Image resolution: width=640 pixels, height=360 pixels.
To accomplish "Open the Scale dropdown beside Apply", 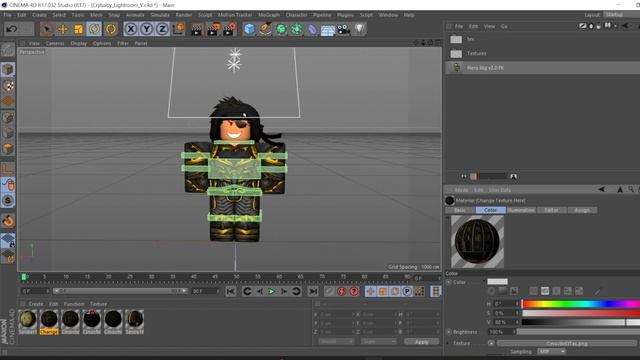I will (x=378, y=341).
